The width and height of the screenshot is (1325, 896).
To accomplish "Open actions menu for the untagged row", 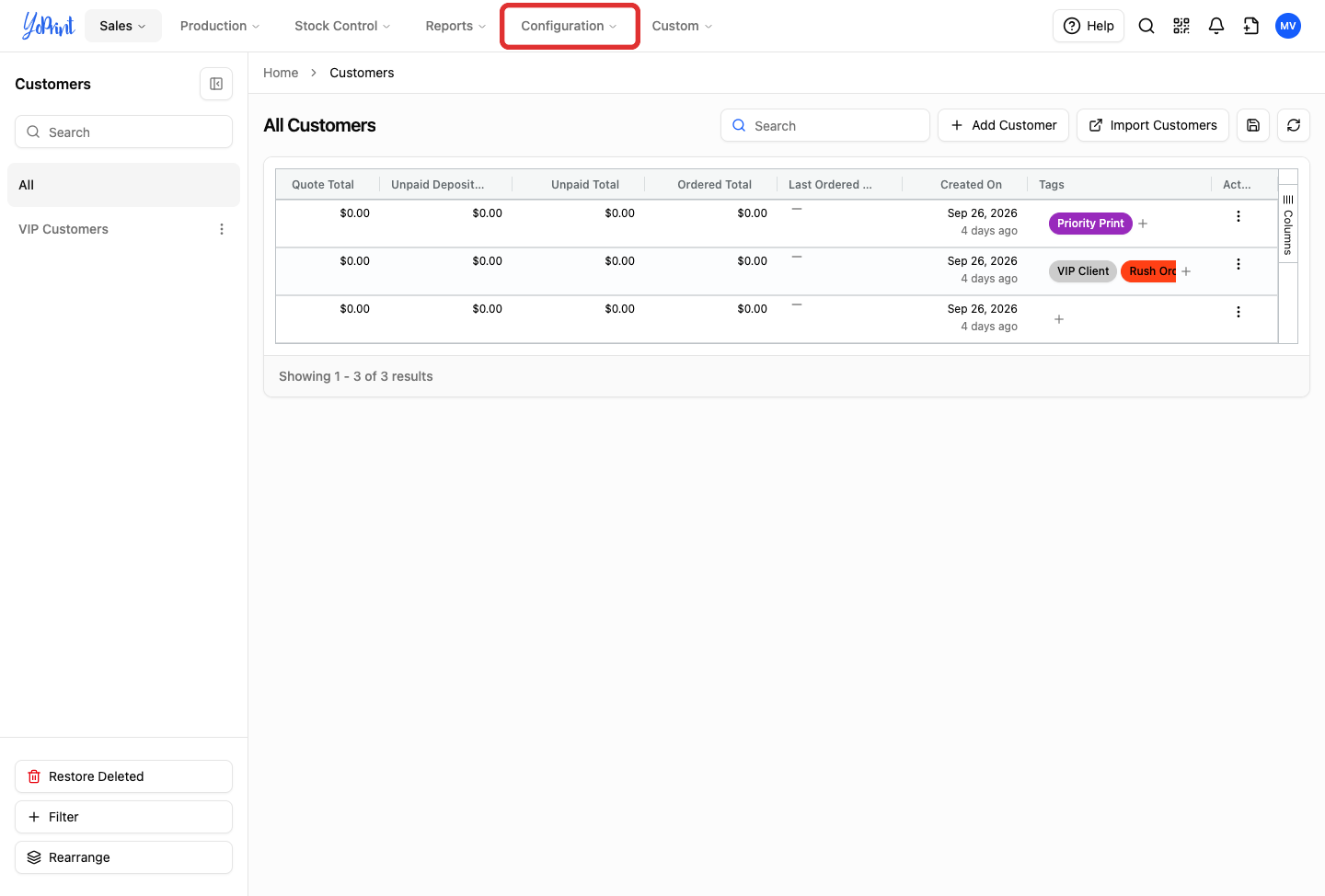I will pyautogui.click(x=1239, y=312).
